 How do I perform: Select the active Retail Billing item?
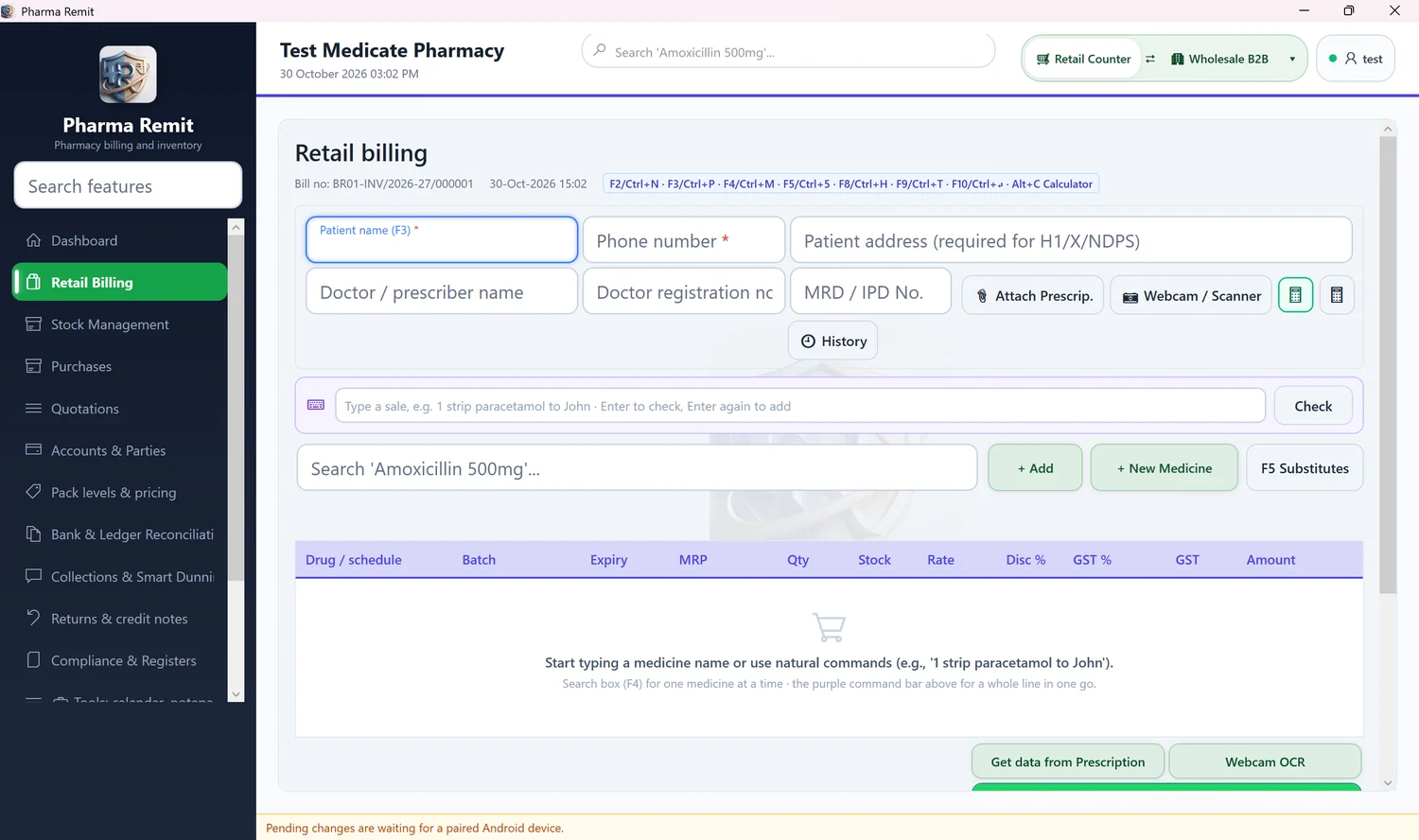(x=120, y=282)
